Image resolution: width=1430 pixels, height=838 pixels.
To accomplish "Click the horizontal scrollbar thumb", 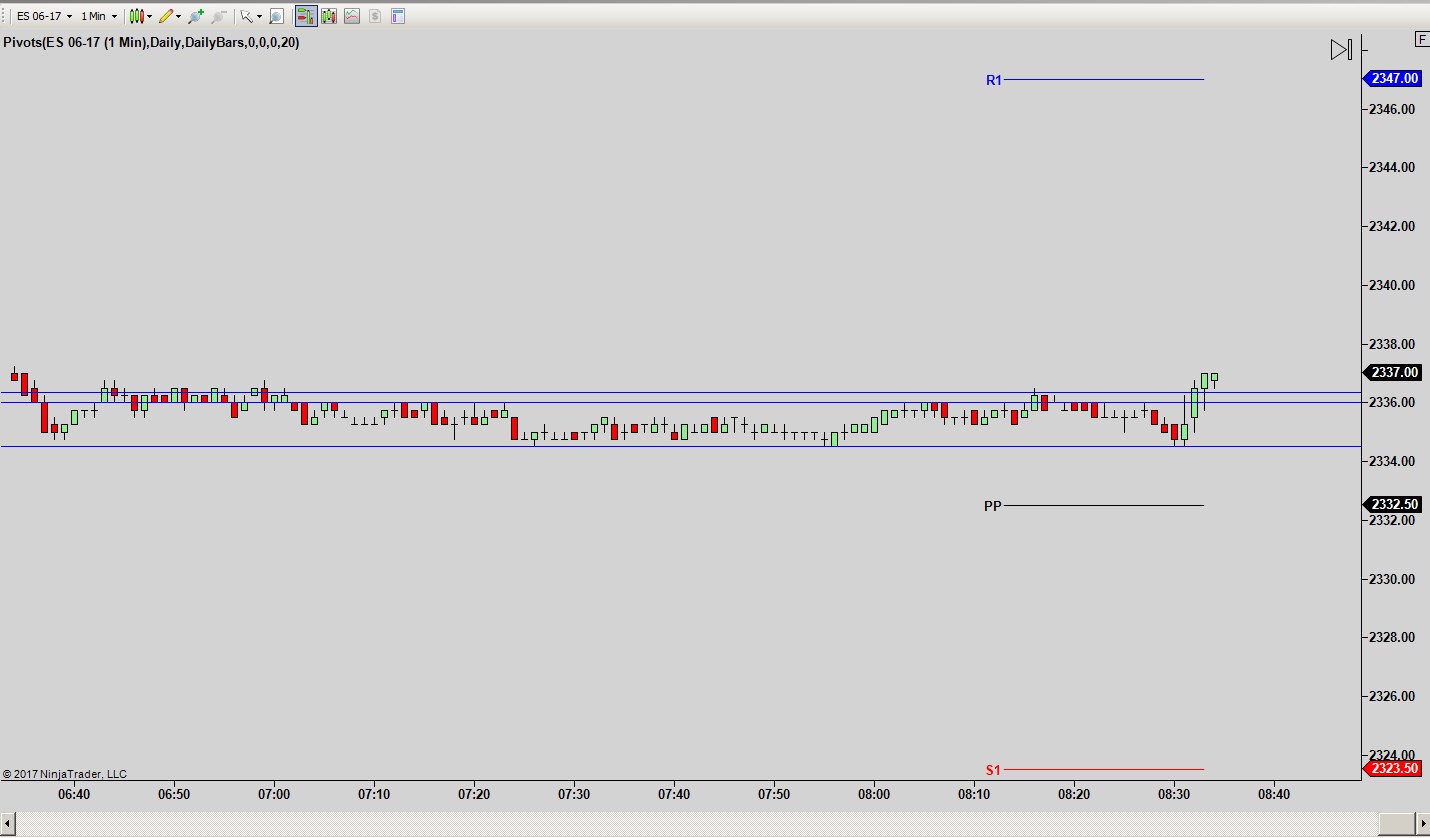I will [1396, 824].
